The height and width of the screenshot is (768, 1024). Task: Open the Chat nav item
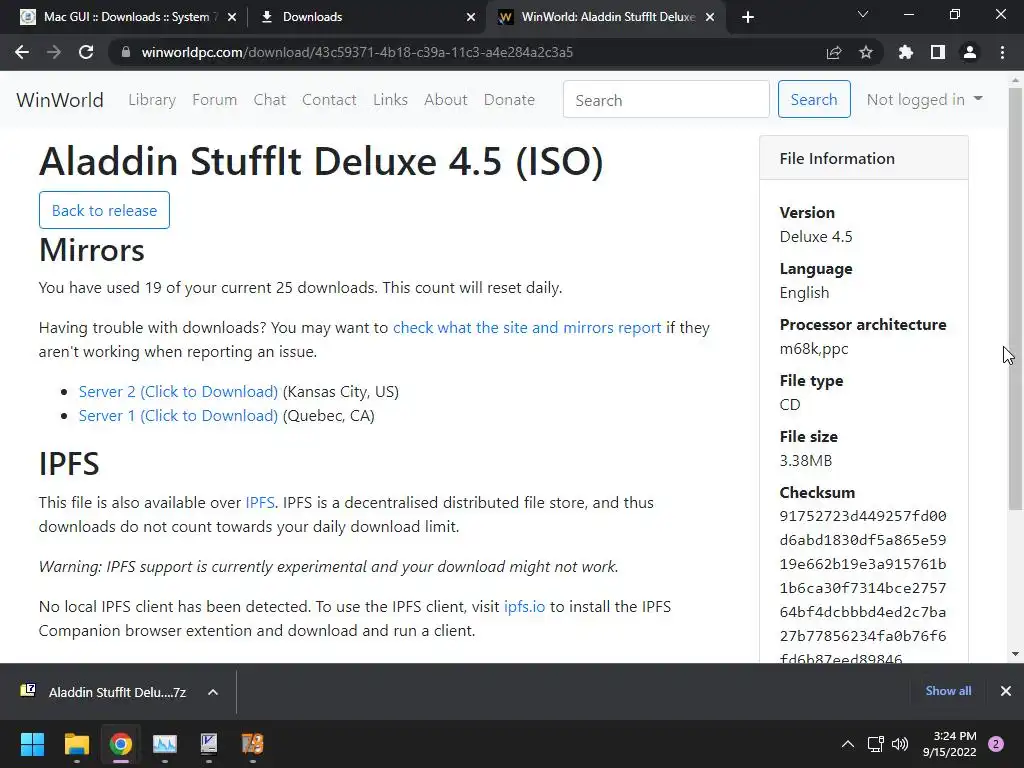tap(270, 100)
